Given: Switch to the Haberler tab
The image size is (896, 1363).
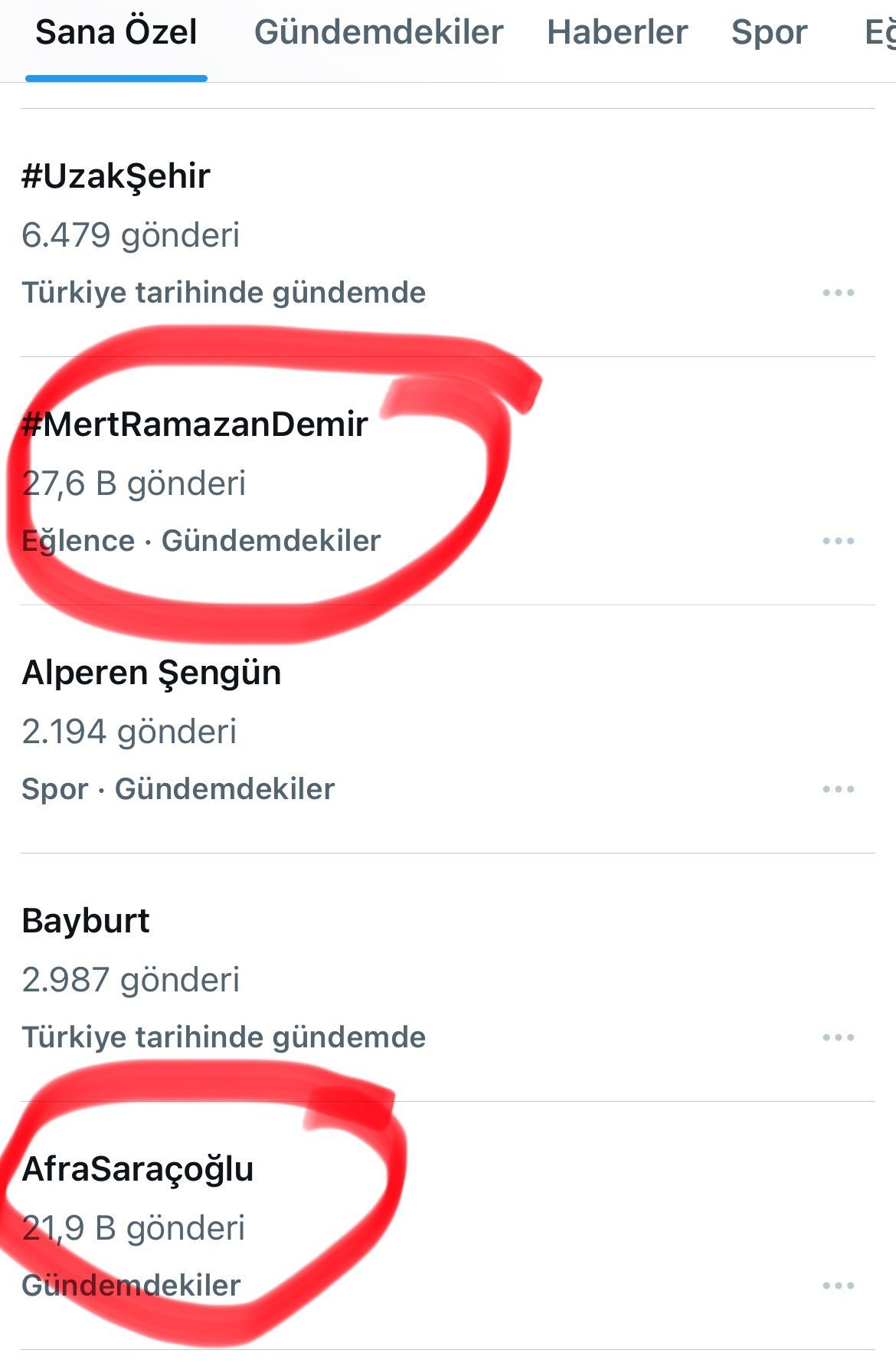Looking at the screenshot, I should [x=617, y=32].
